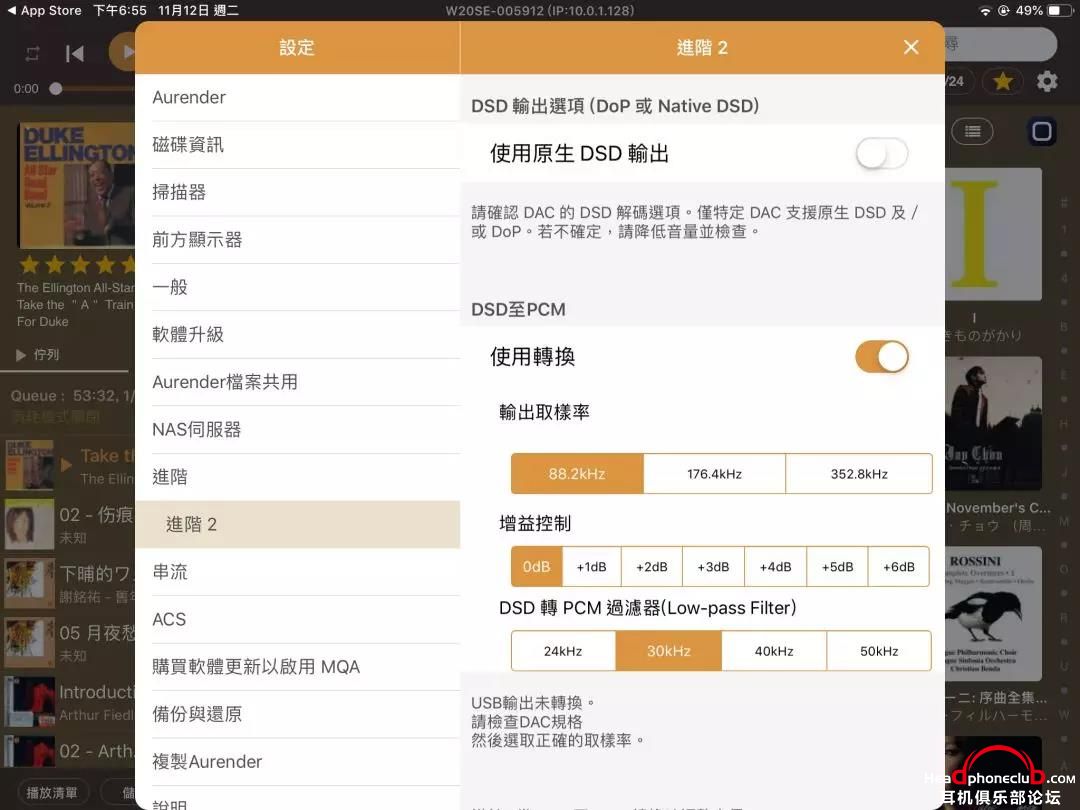Skip to previous track
This screenshot has height=810, width=1080.
click(x=74, y=53)
